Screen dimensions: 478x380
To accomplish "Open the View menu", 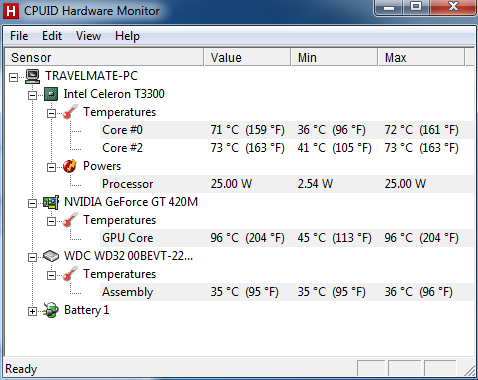I will pyautogui.click(x=88, y=36).
